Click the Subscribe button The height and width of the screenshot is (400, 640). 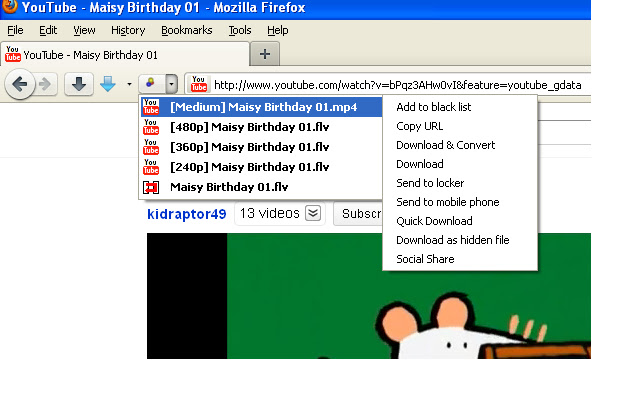coord(358,213)
